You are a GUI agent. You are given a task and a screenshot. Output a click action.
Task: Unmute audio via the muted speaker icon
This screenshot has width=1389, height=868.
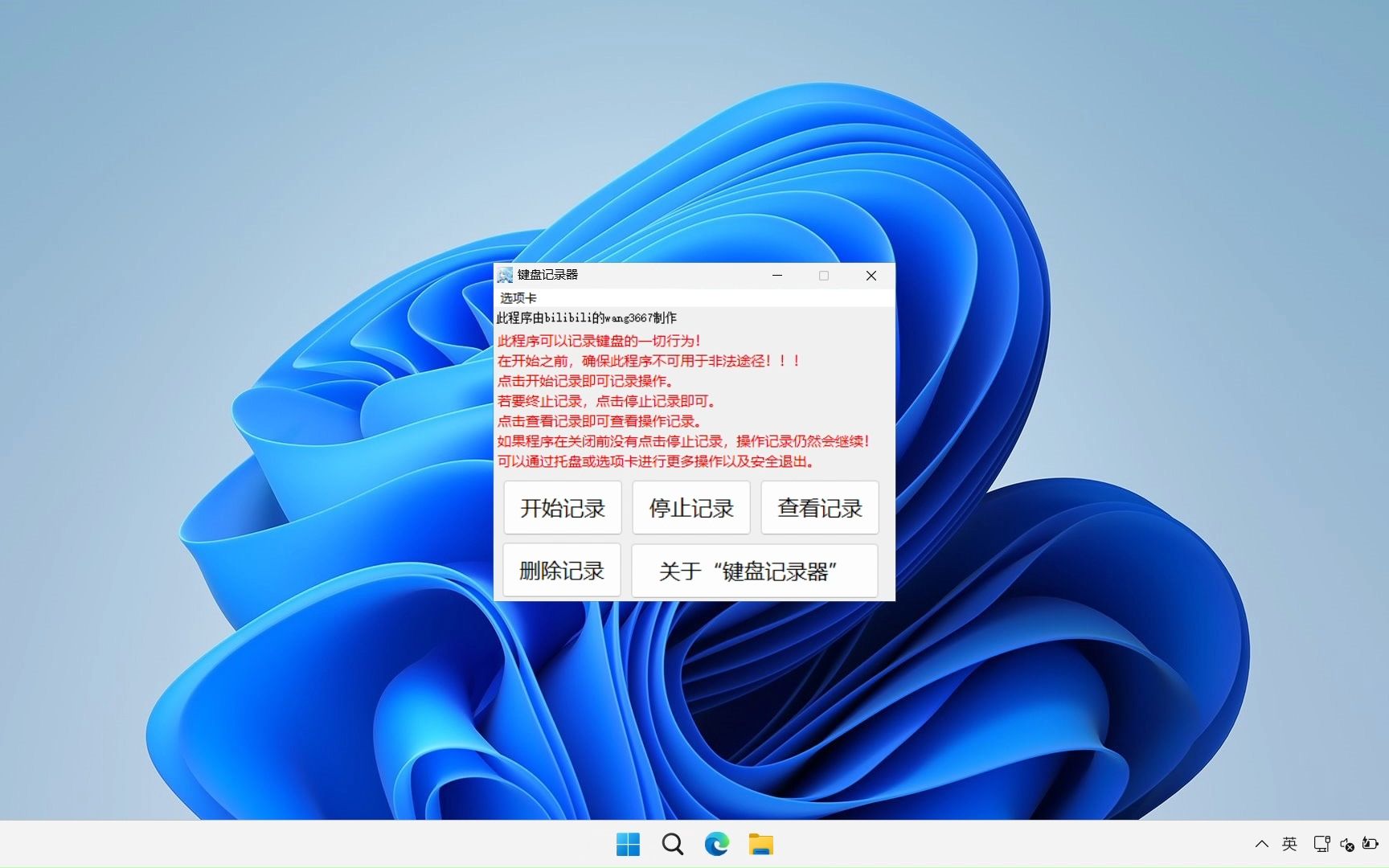pyautogui.click(x=1347, y=844)
